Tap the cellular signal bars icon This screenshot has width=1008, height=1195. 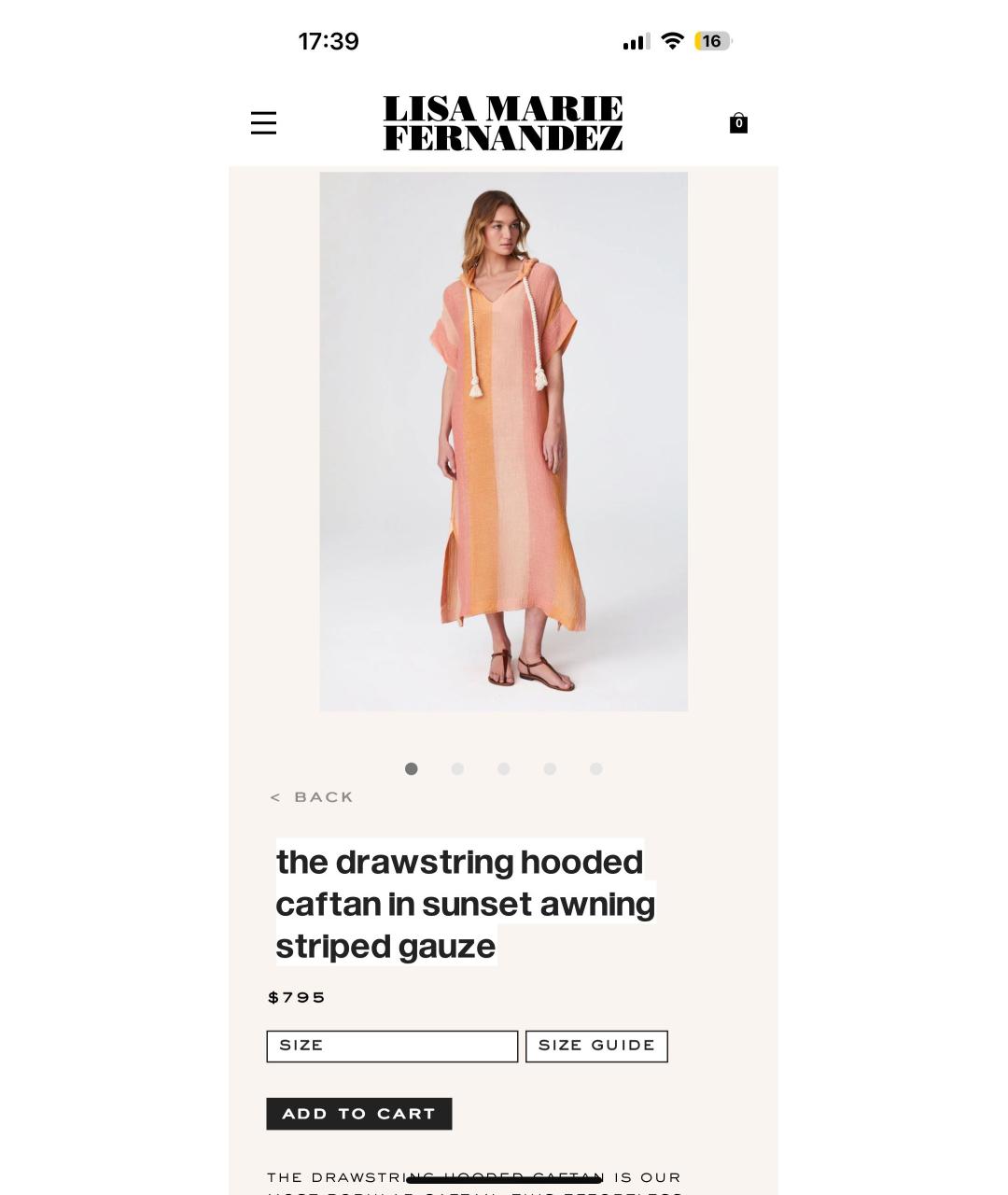(637, 41)
